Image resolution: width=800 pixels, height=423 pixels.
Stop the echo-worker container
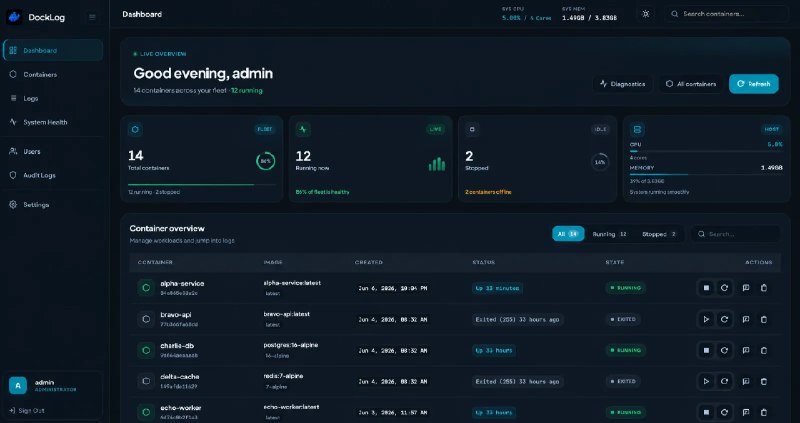point(707,412)
